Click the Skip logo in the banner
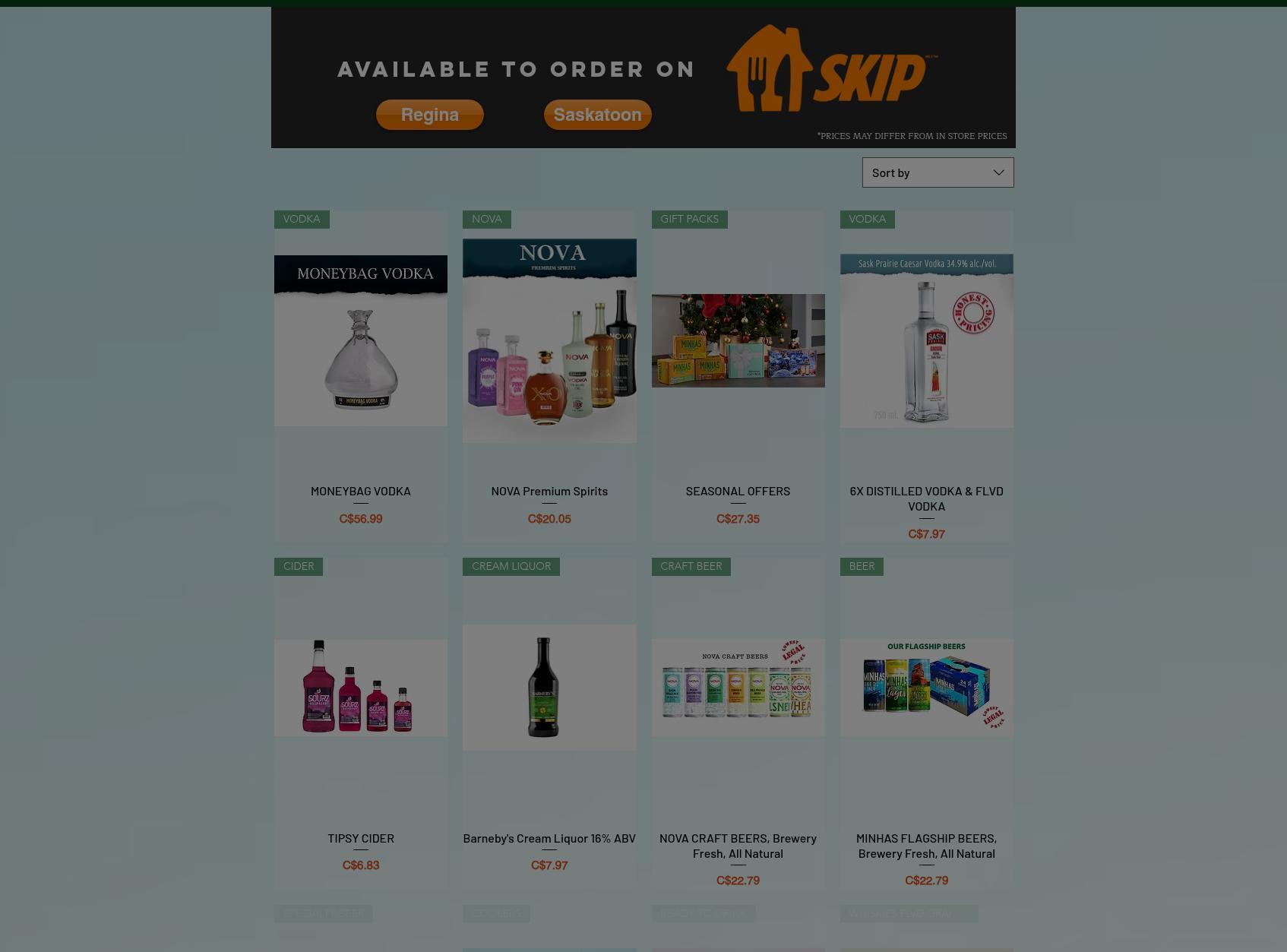Screen dimensions: 1287x952 (x=832, y=68)
